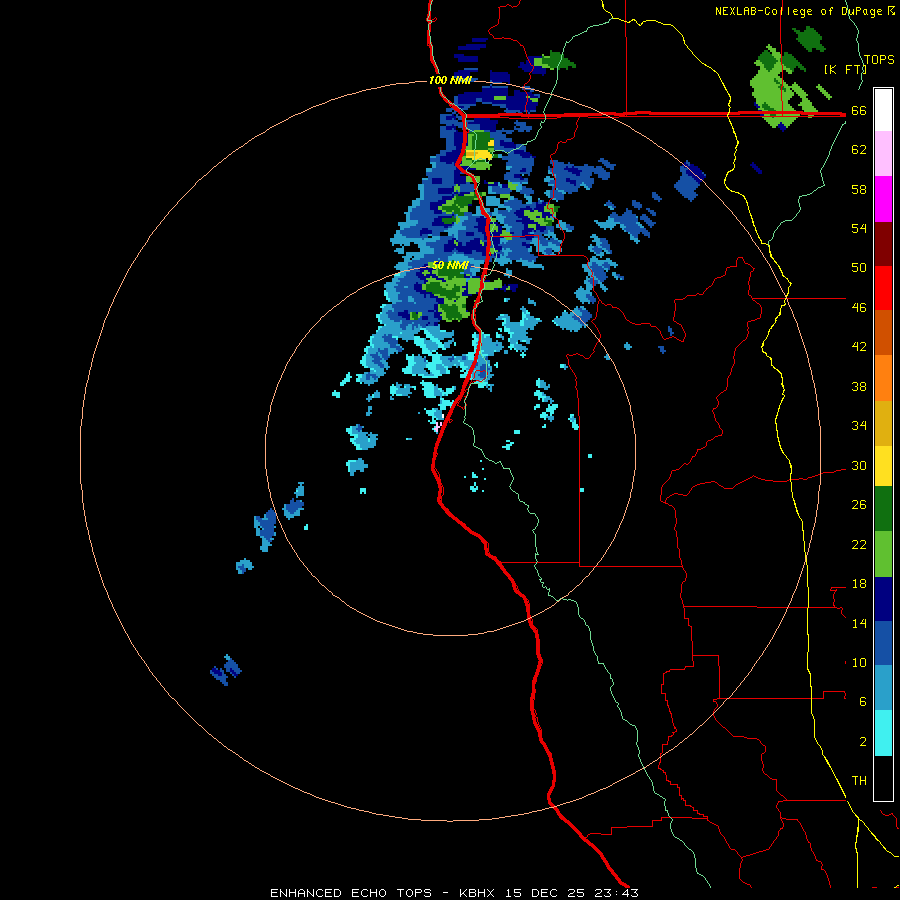Click the TH legend label
Image resolution: width=900 pixels, height=900 pixels.
click(859, 781)
